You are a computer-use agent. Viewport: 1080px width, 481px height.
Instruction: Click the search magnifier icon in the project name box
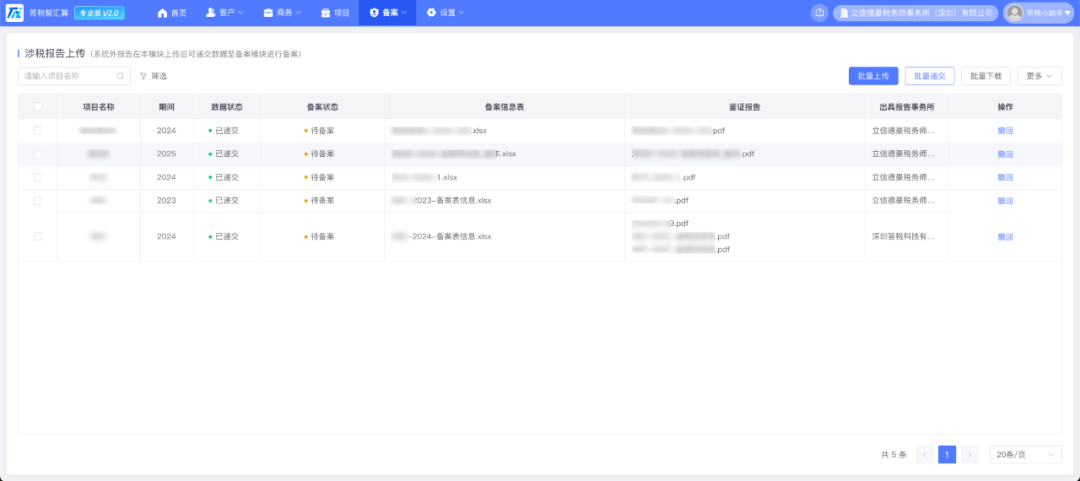(x=120, y=76)
